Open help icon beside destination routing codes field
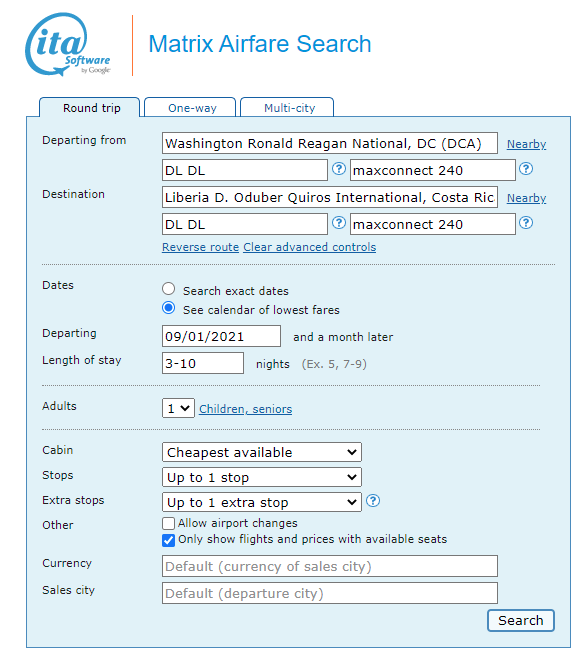Image resolution: width=587 pixels, height=659 pixels. 339,223
